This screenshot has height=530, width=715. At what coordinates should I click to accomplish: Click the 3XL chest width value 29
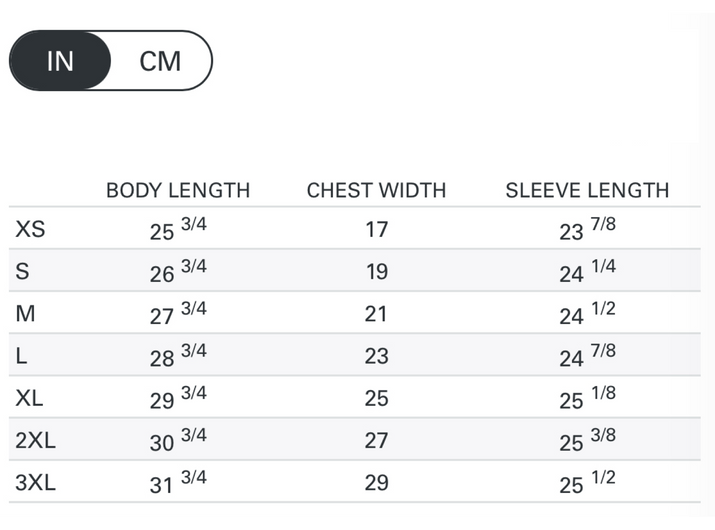pos(376,483)
